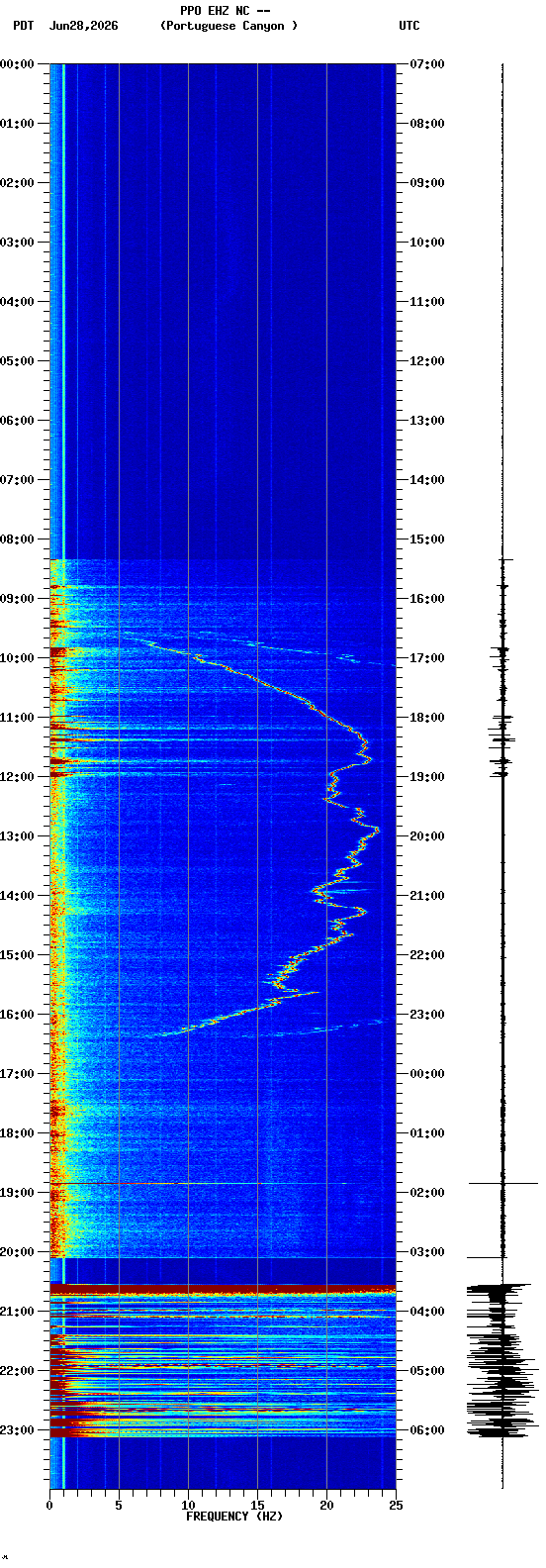Click the UTC '21:00' time label
This screenshot has width=546, height=1568.
click(x=427, y=896)
